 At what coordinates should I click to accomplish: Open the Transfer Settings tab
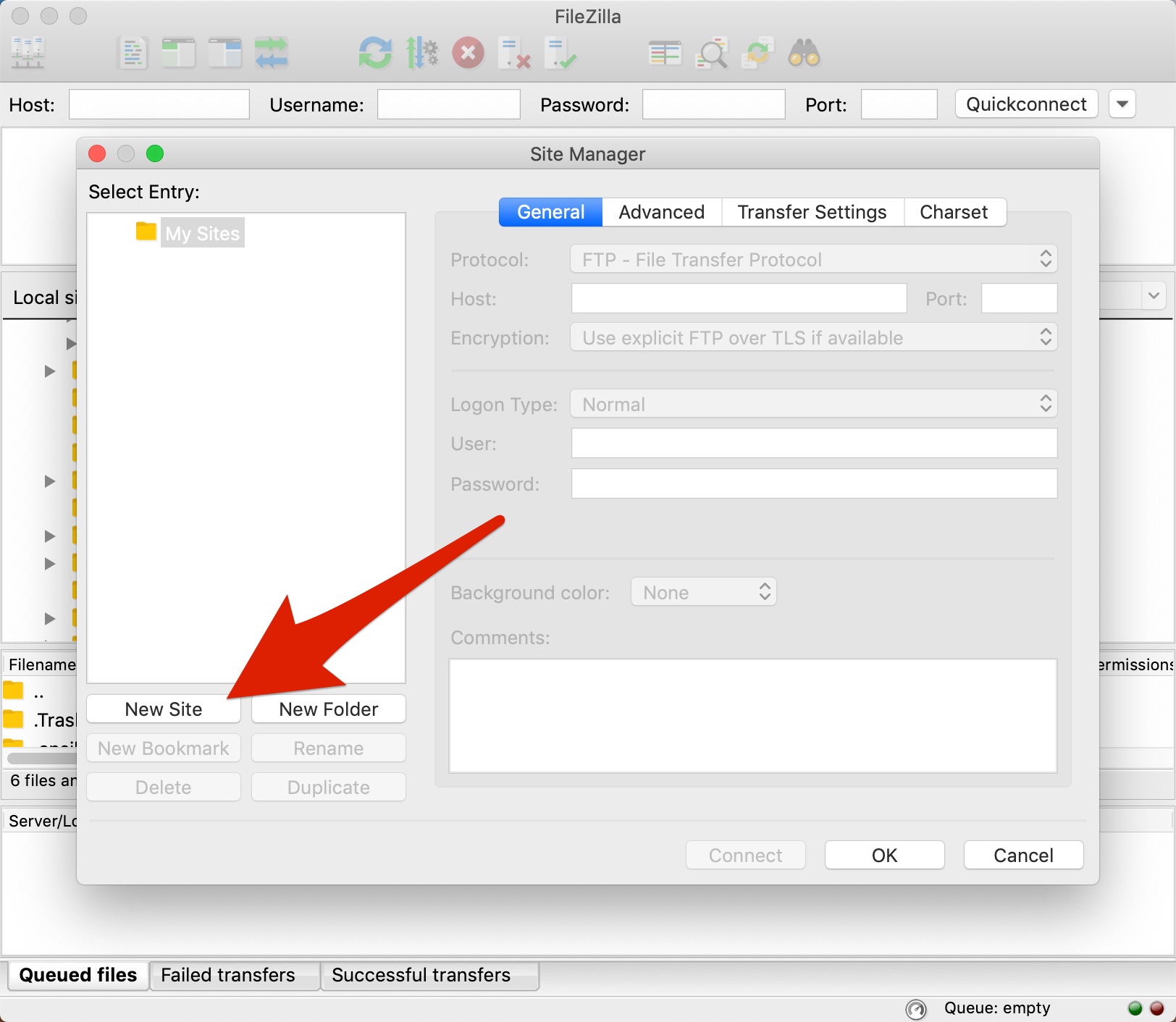click(812, 212)
